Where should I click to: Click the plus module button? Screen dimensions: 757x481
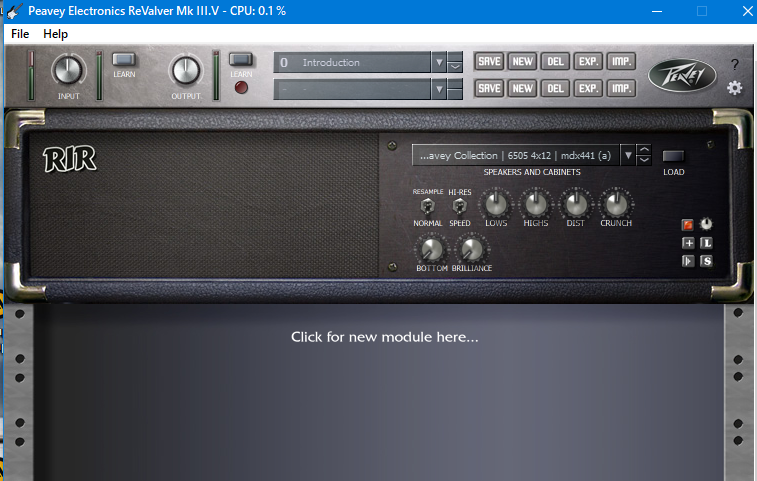tap(688, 243)
